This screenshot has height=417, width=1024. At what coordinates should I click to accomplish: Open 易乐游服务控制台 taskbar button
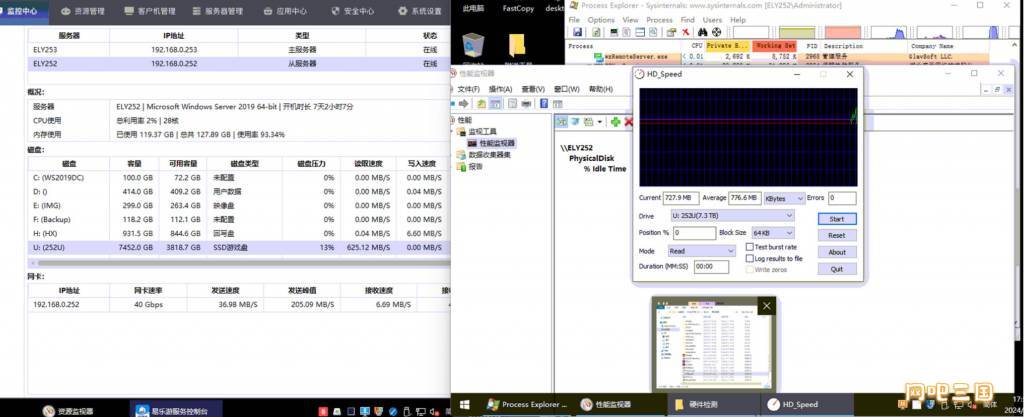coord(175,410)
